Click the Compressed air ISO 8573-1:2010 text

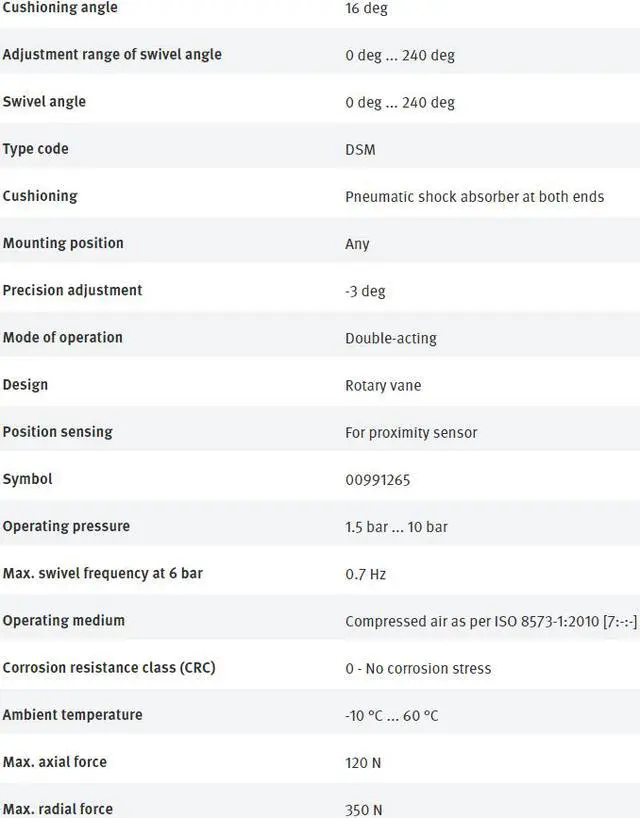tap(490, 621)
